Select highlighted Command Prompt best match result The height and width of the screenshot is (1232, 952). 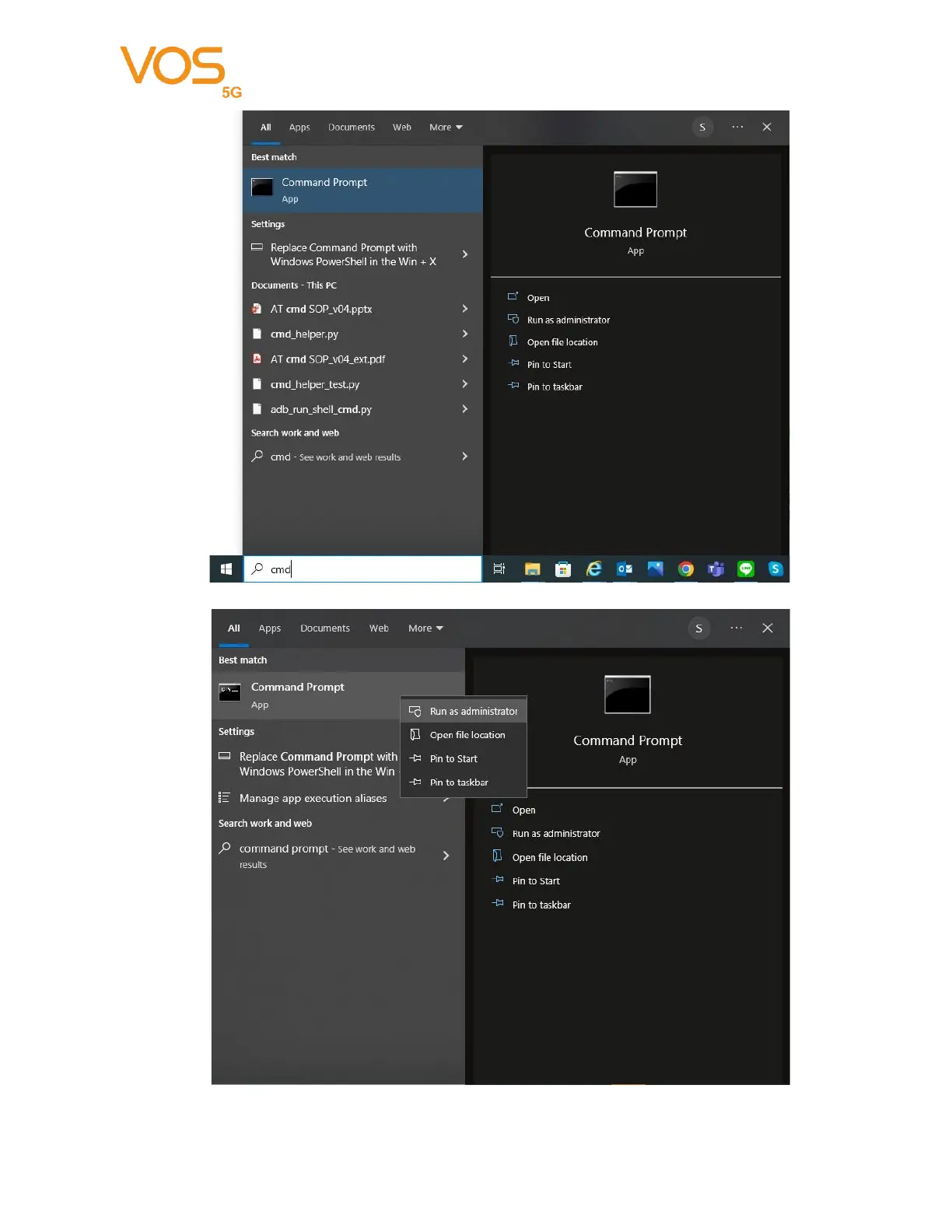click(363, 191)
